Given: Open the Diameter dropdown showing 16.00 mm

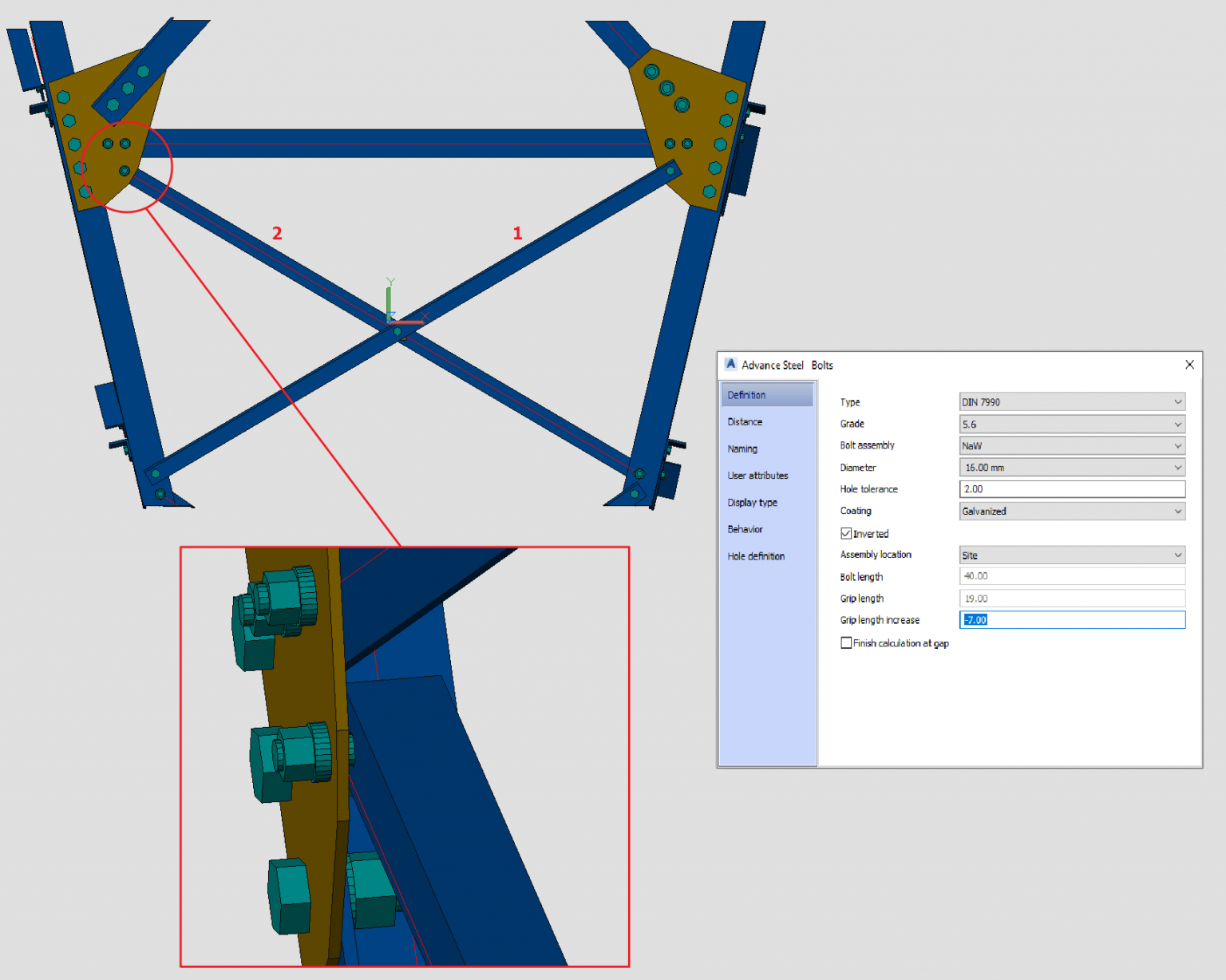Looking at the screenshot, I should (1179, 467).
